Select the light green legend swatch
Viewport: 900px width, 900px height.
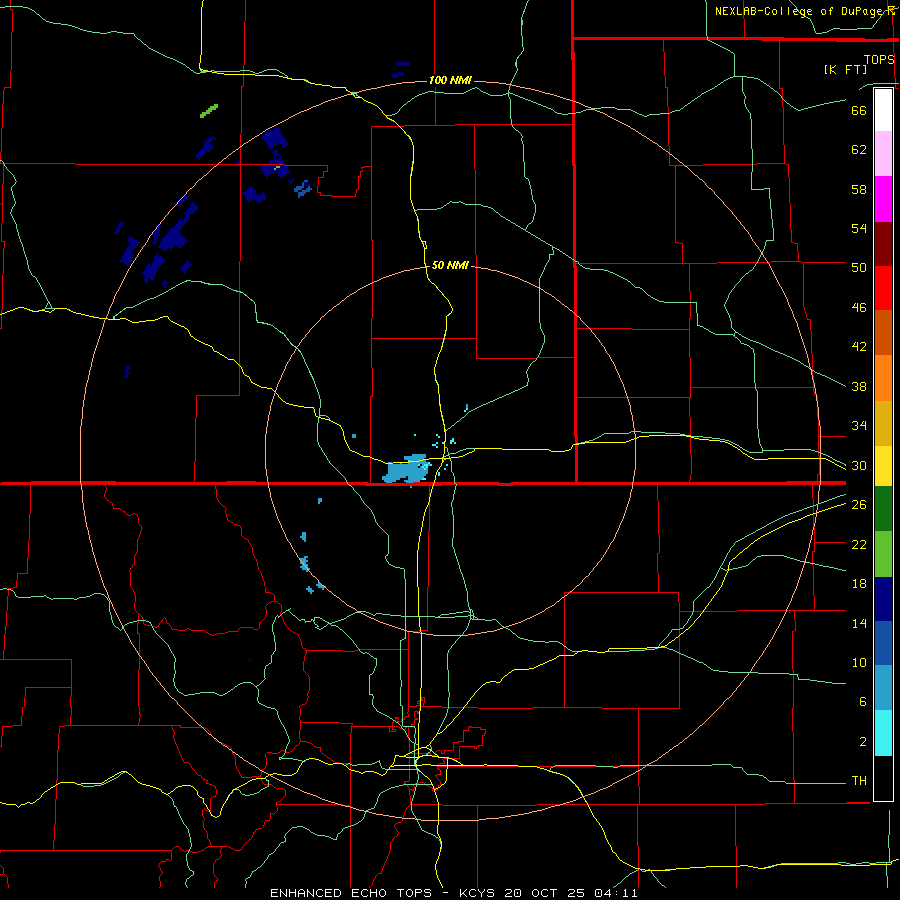[x=883, y=554]
